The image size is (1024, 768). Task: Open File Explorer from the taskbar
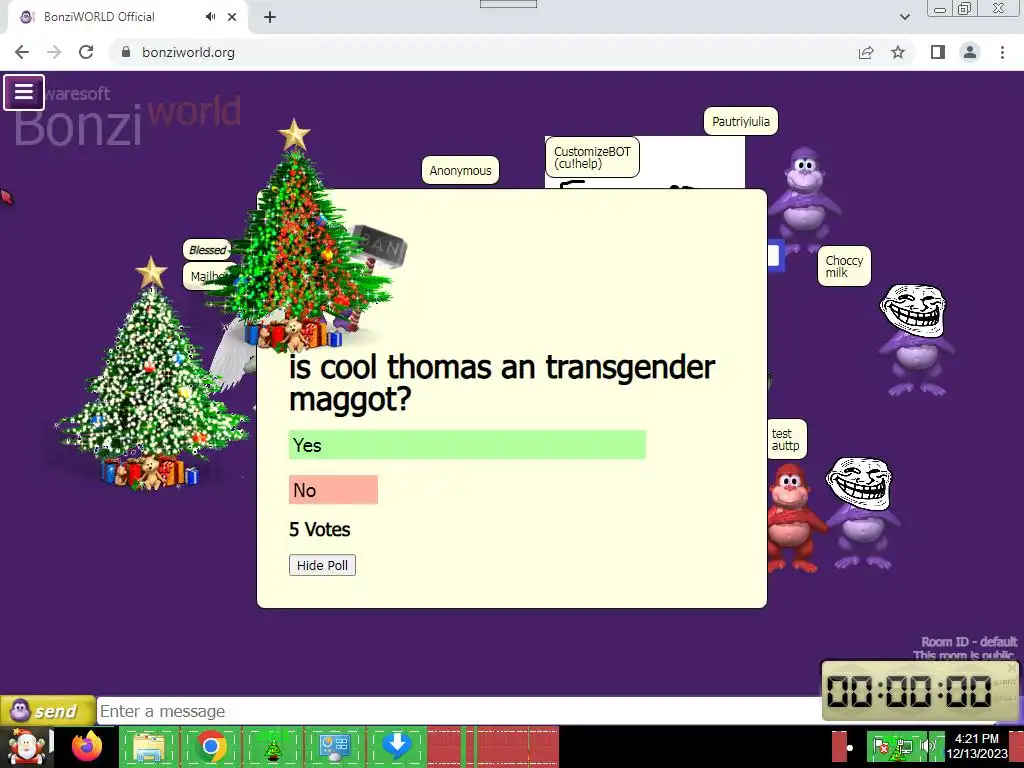[150, 746]
